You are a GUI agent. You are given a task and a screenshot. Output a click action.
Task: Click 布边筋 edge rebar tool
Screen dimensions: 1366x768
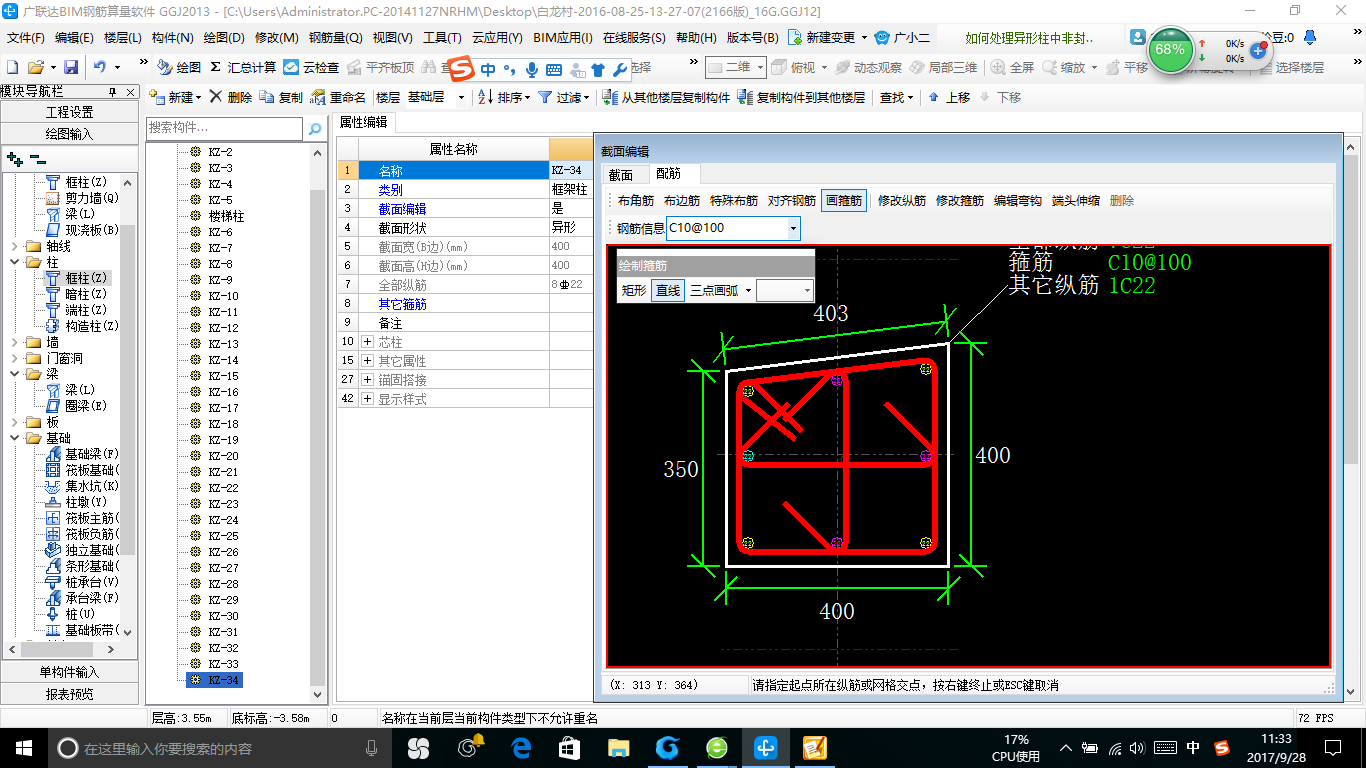pos(681,200)
